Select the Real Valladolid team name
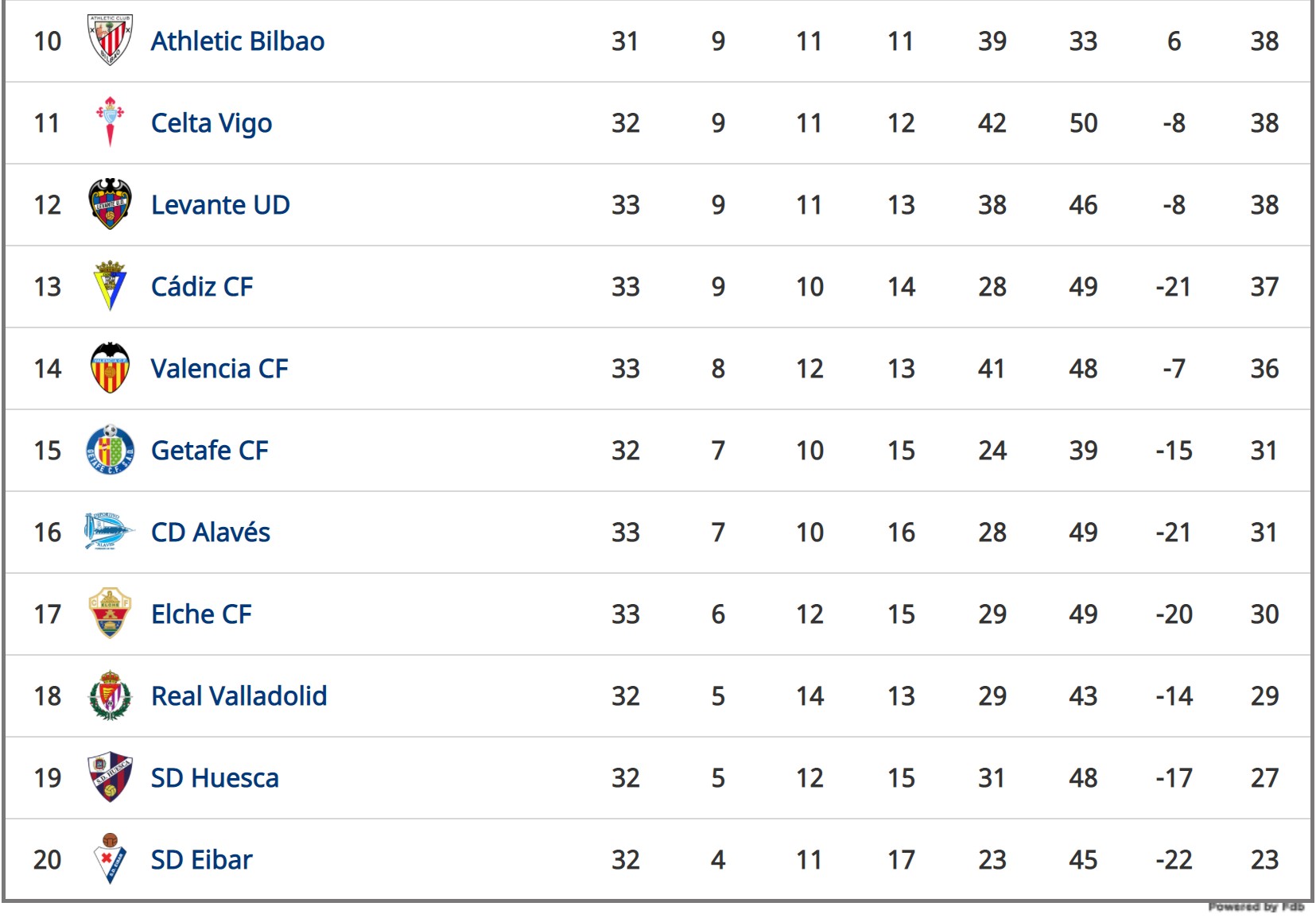The height and width of the screenshot is (918, 1316). tap(239, 696)
